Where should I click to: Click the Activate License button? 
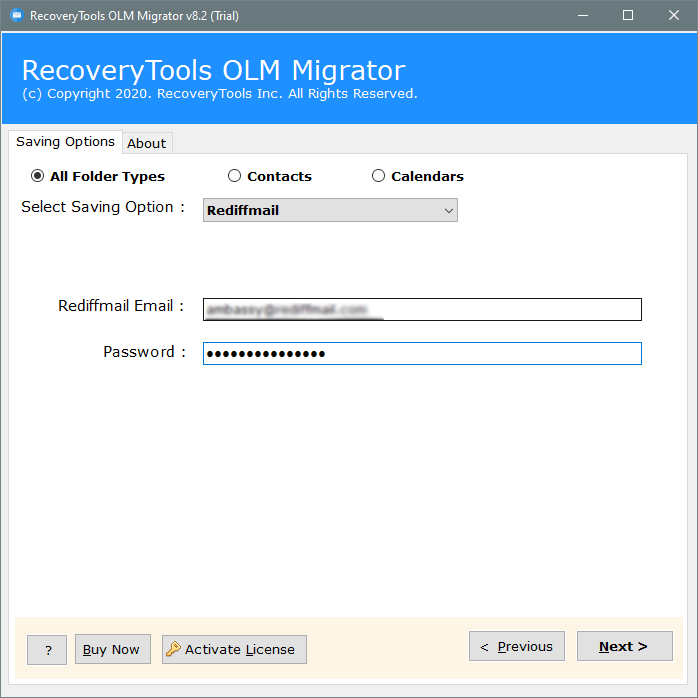tap(234, 649)
